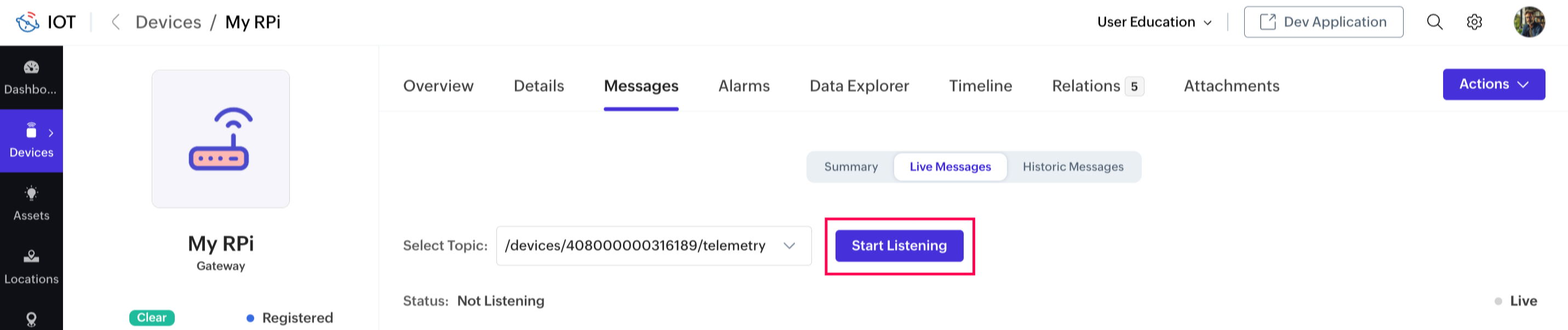Open the search magnifier icon
This screenshot has width=1568, height=330.
[x=1434, y=22]
